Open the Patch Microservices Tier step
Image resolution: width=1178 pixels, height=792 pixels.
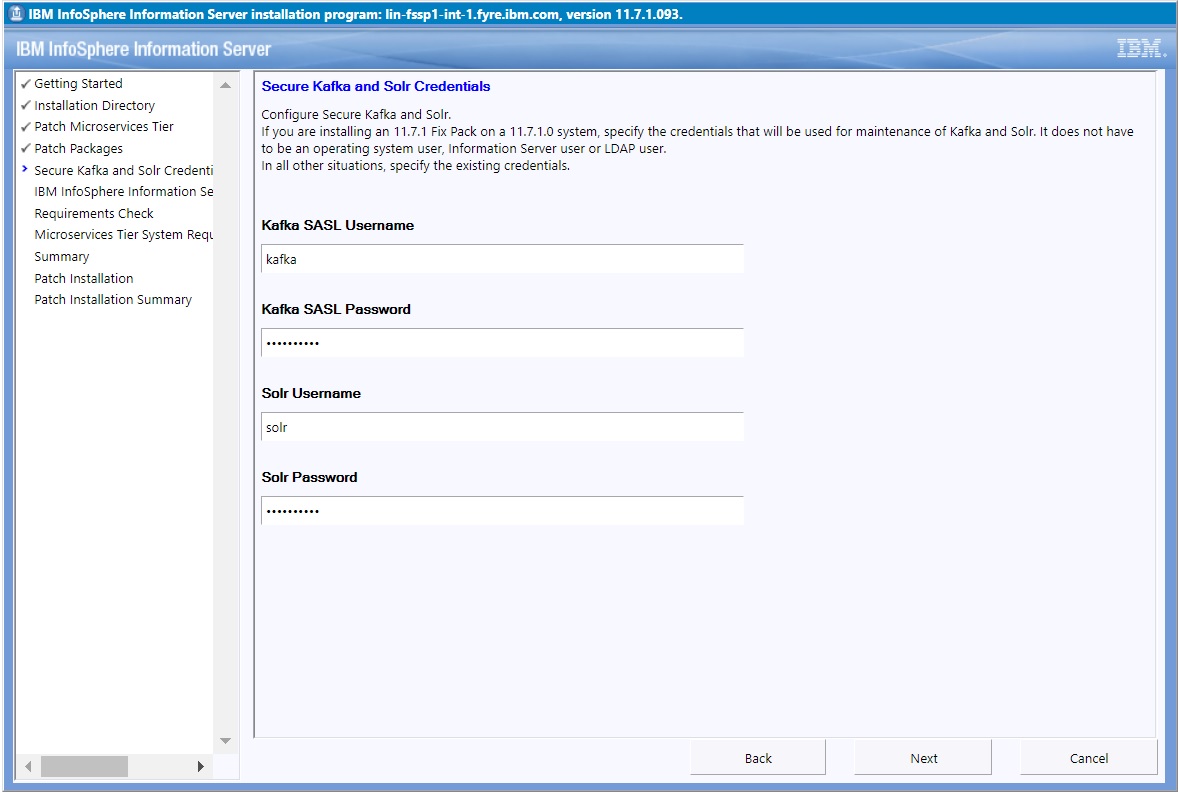click(x=104, y=127)
